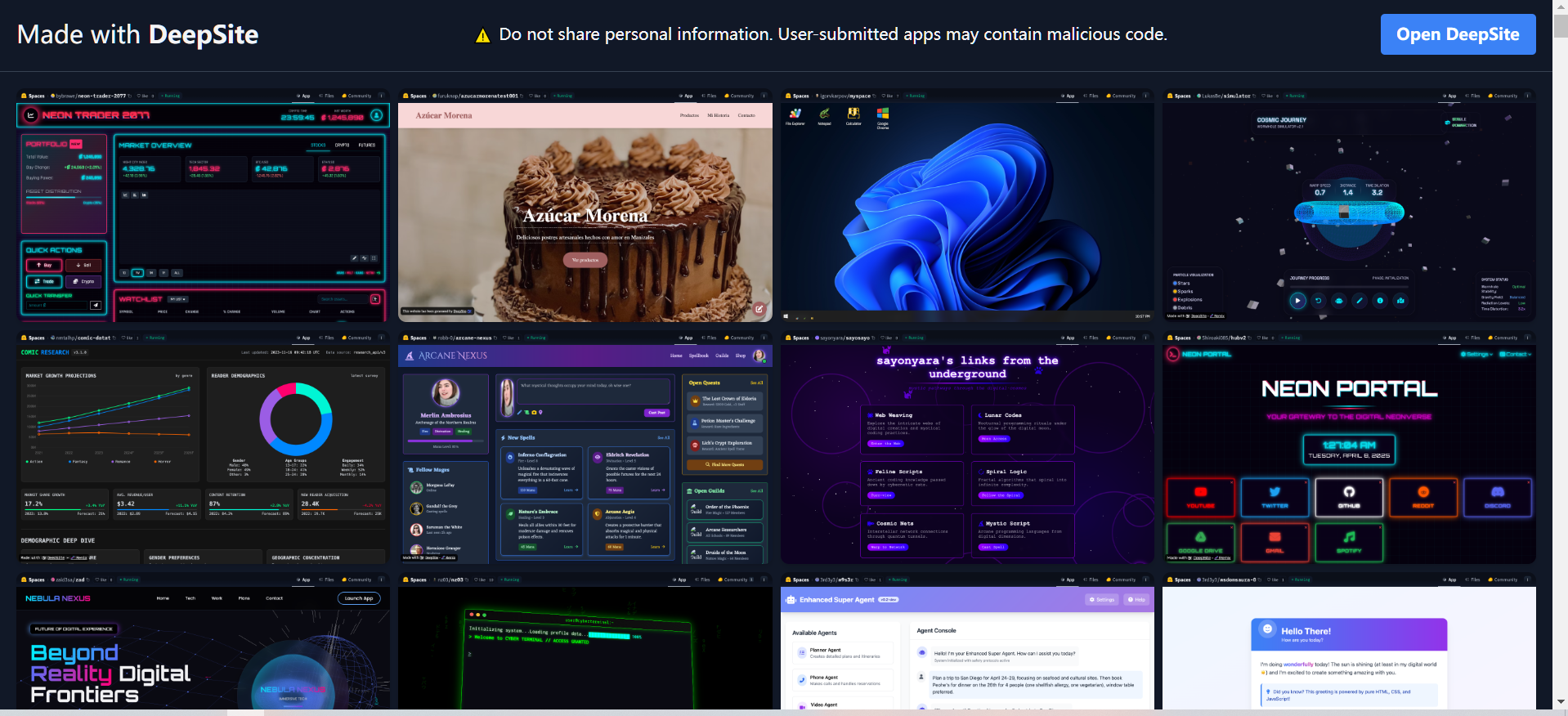Open three-dot menu on sayosayo card
Screen dimensions: 1568x716
point(1146,338)
